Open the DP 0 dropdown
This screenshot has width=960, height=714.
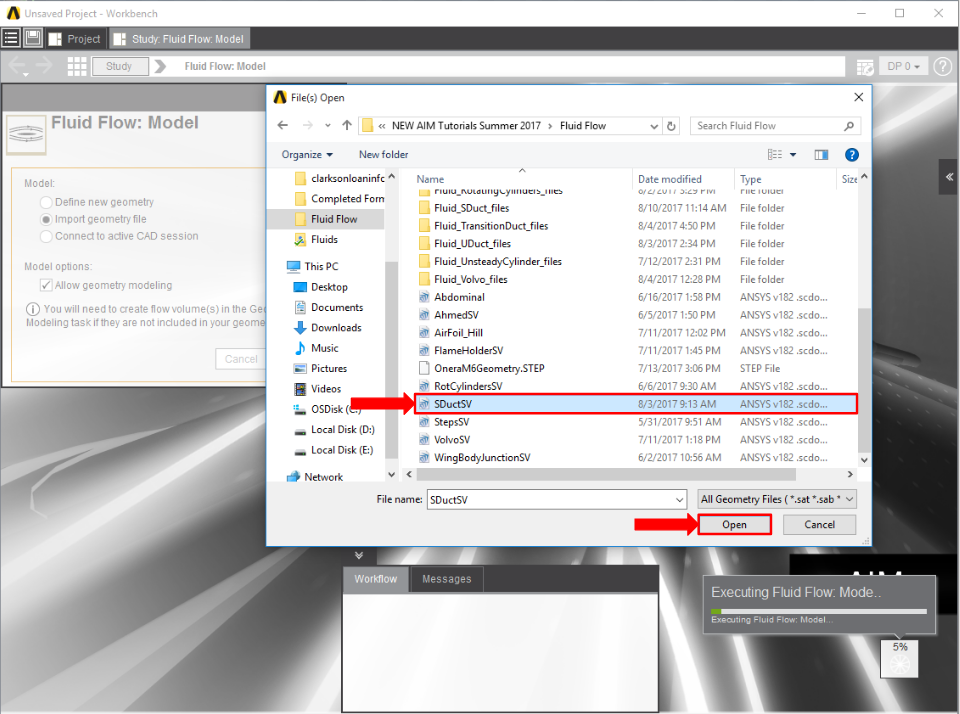pos(904,66)
